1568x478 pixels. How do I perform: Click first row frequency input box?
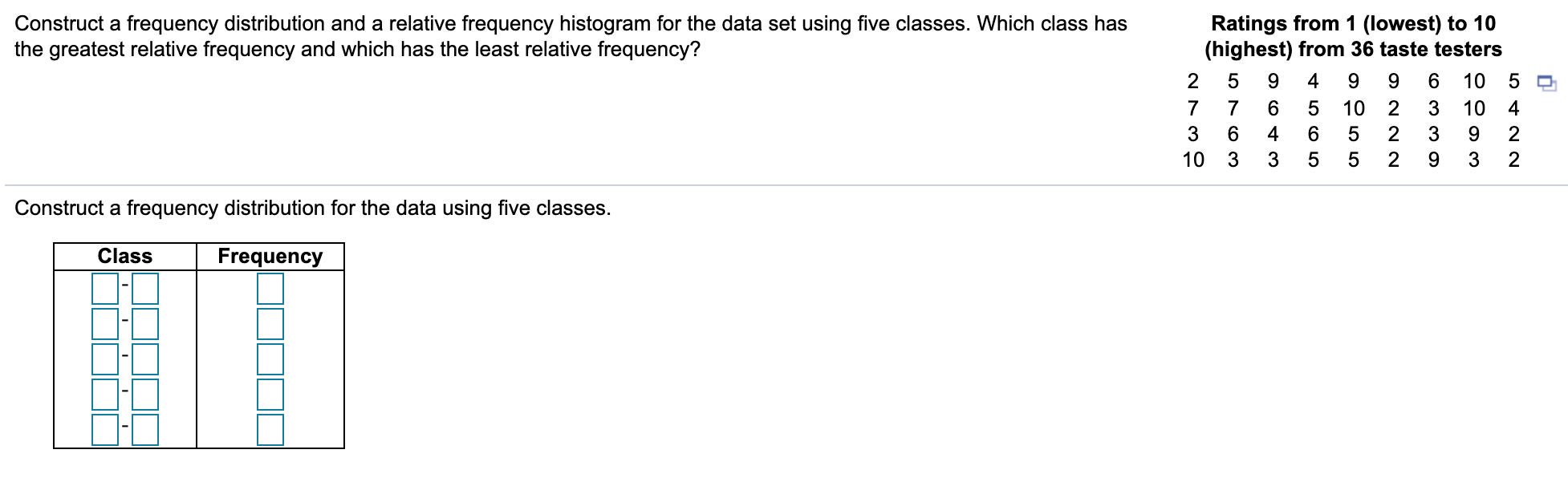coord(270,289)
